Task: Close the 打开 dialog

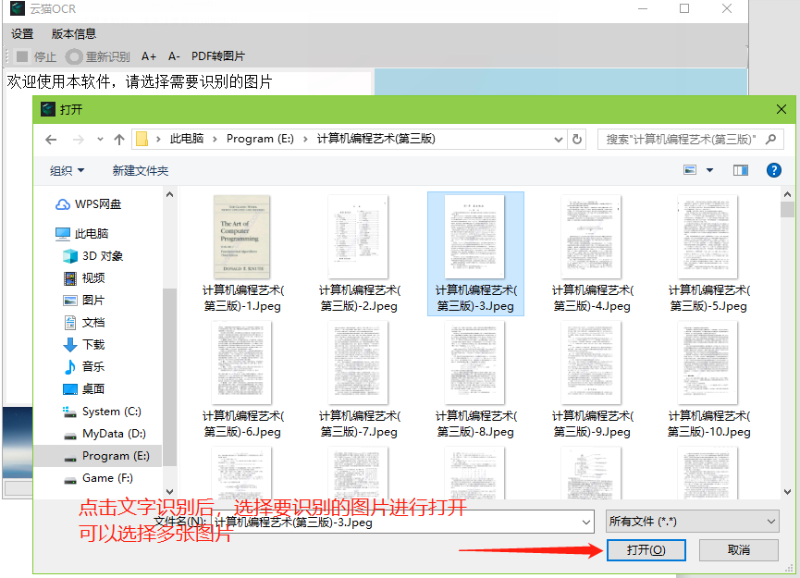Action: click(x=781, y=109)
